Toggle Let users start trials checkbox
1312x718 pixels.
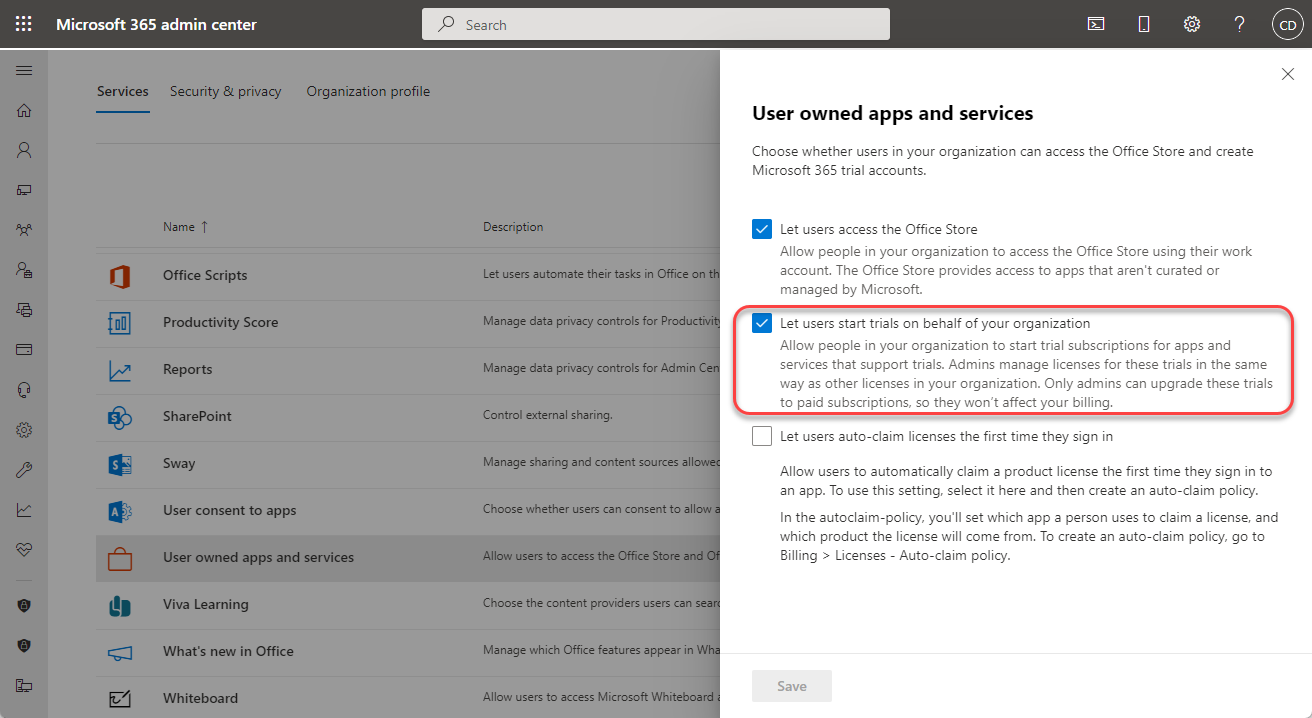tap(762, 323)
